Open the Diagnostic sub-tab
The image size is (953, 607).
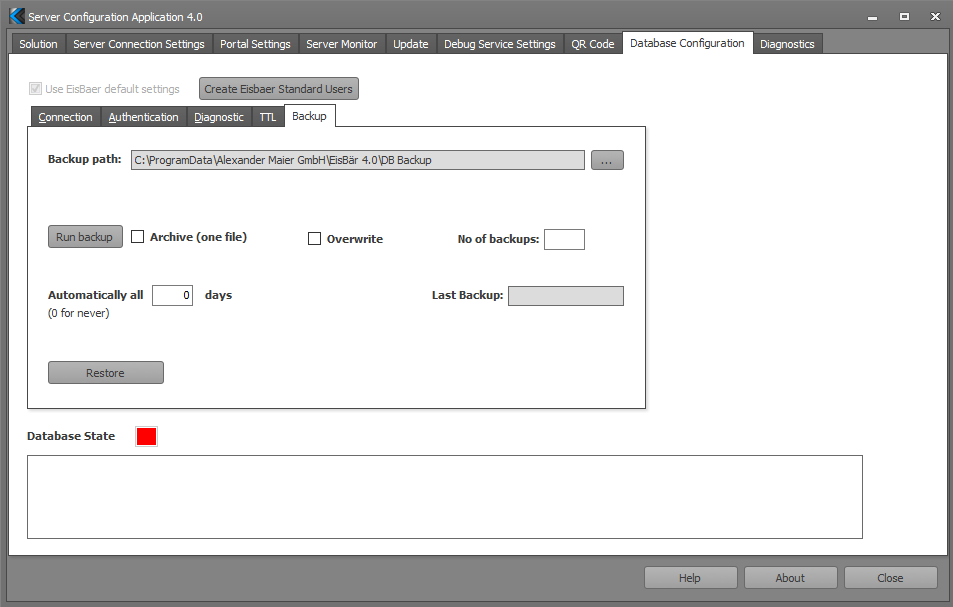219,117
